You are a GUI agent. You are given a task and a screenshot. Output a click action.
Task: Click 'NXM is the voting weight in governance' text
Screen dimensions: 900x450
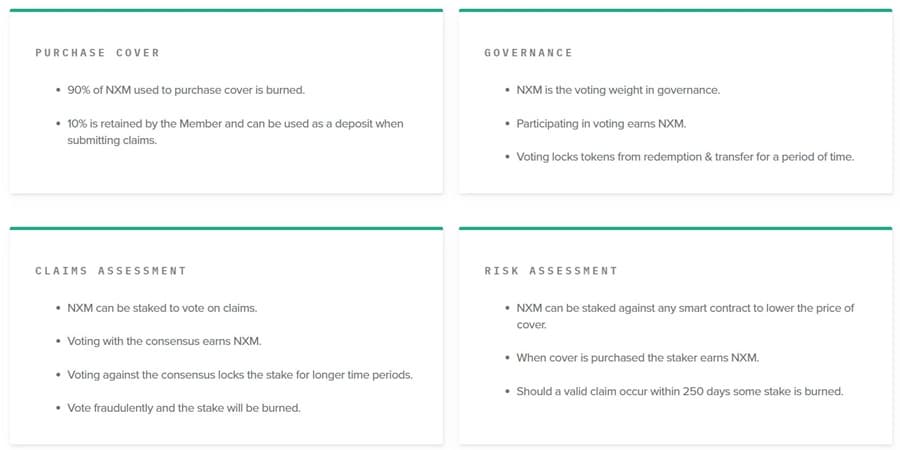(x=618, y=90)
